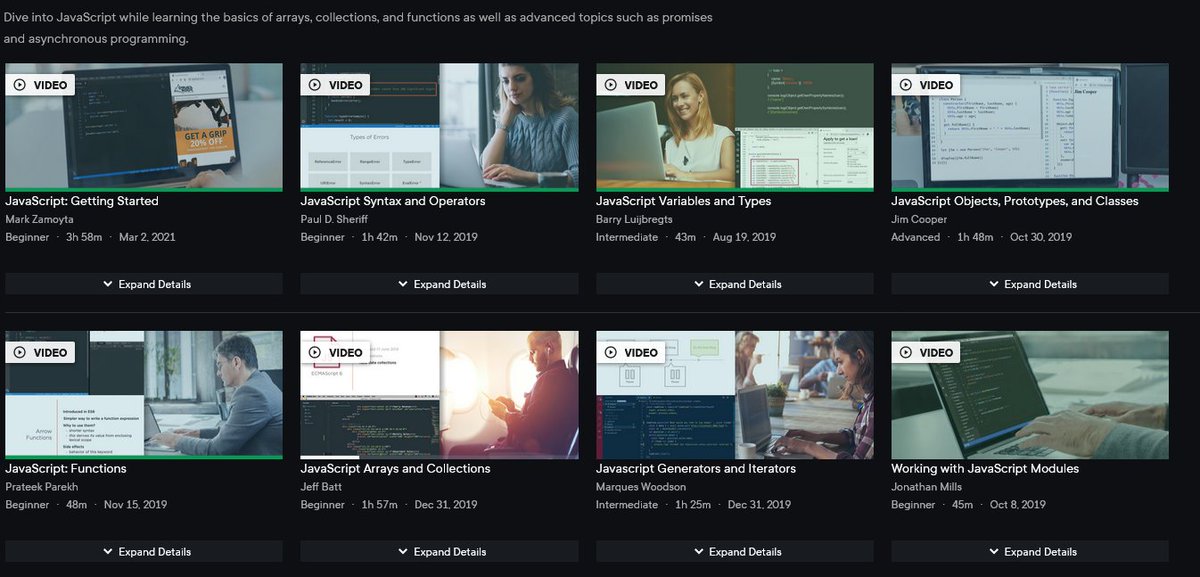The height and width of the screenshot is (577, 1200).
Task: Click thumbnail of JavaScript Arrays and Collections
Action: (439, 394)
